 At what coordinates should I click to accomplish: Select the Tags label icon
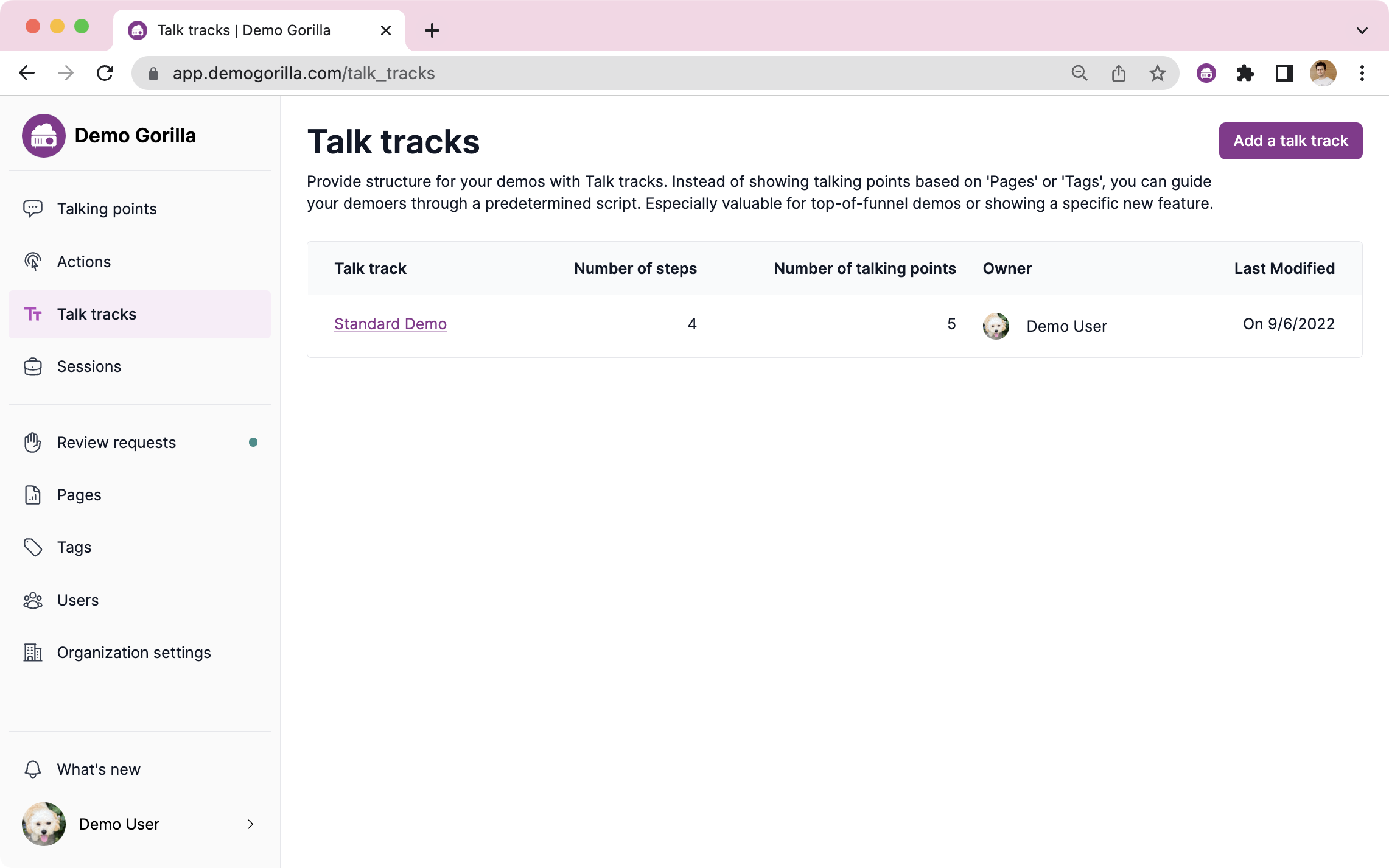pos(32,547)
